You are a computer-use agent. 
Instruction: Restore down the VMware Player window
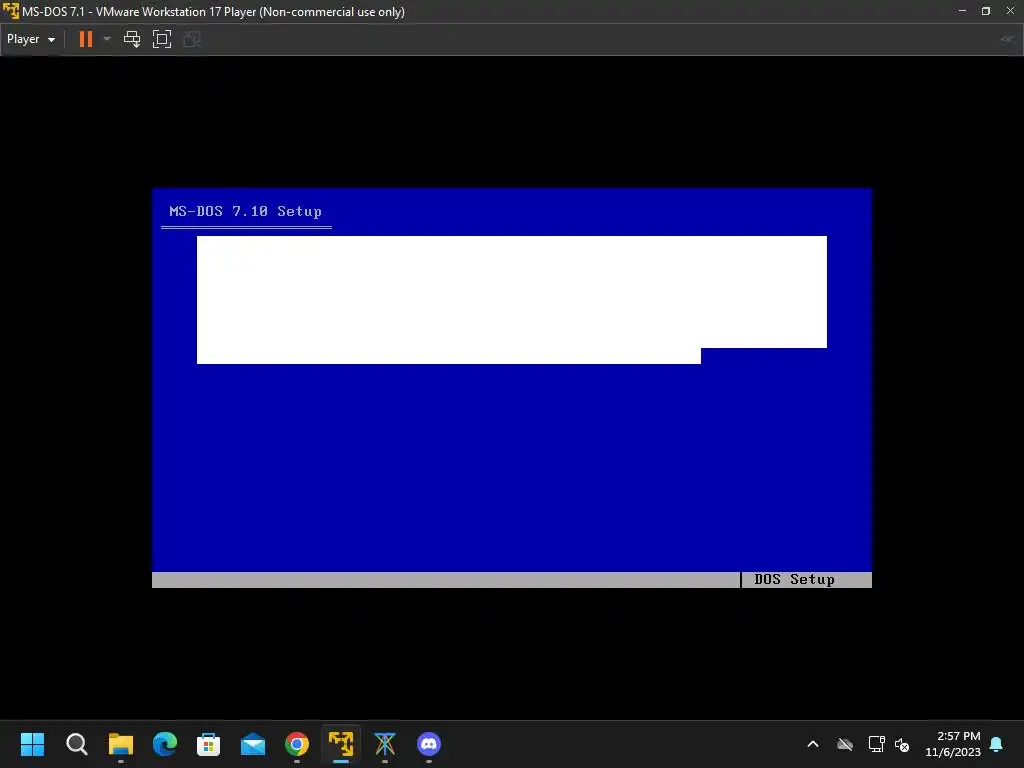point(986,11)
